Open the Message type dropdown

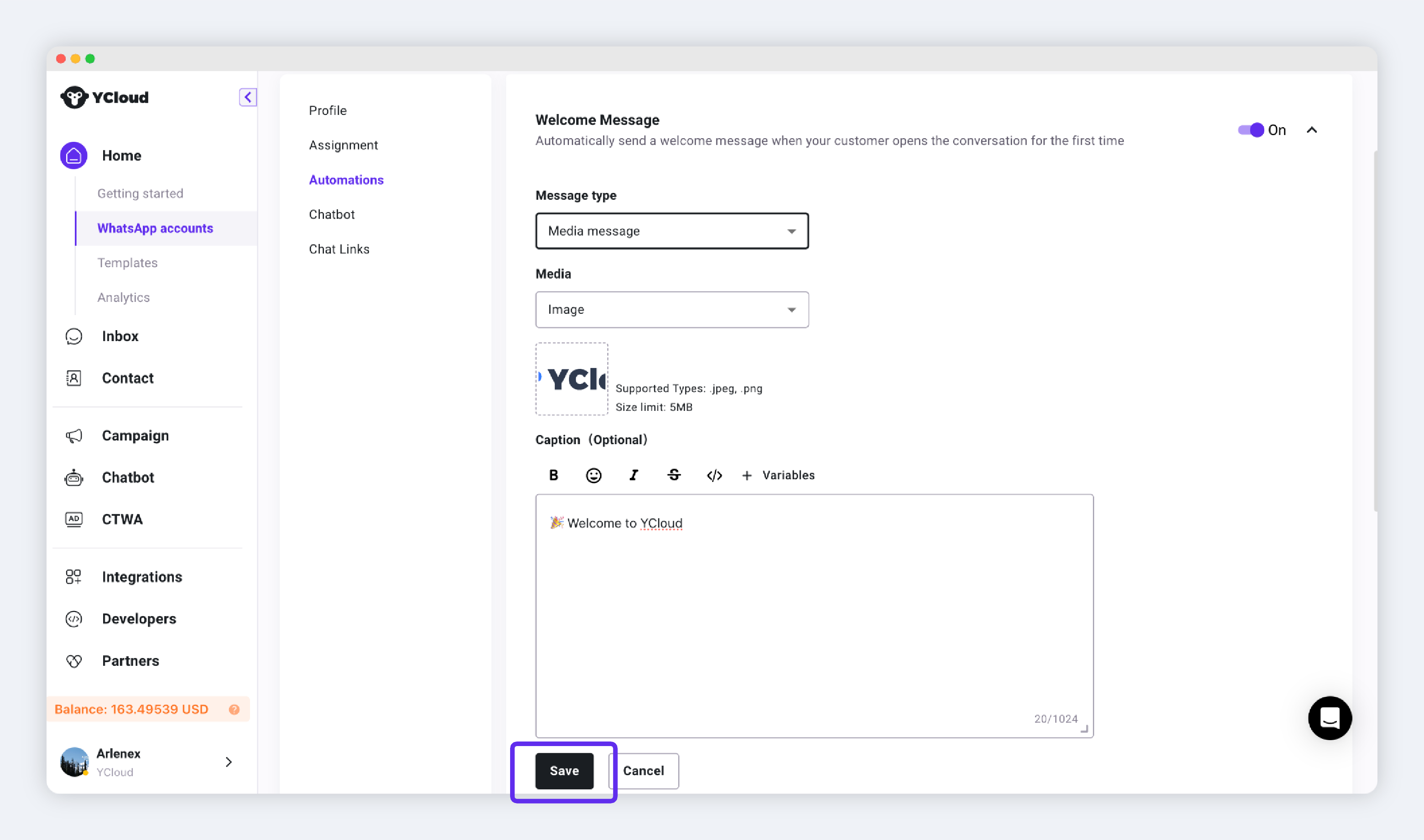(x=672, y=231)
